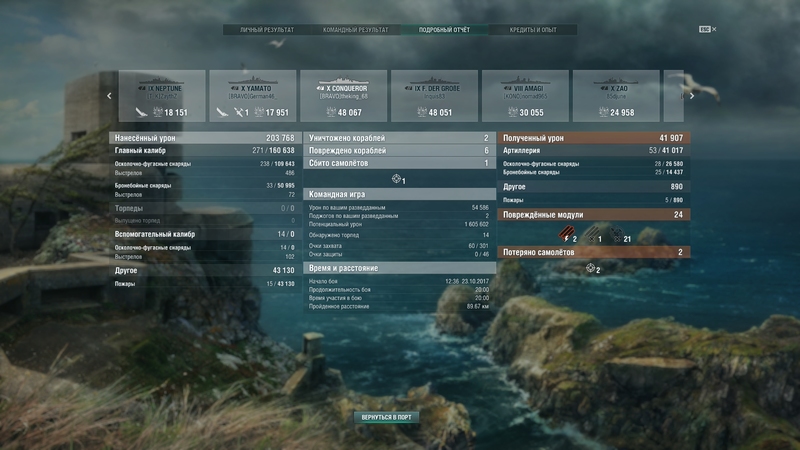
Task: Click the Время и расстояние header
Action: [x=399, y=268]
